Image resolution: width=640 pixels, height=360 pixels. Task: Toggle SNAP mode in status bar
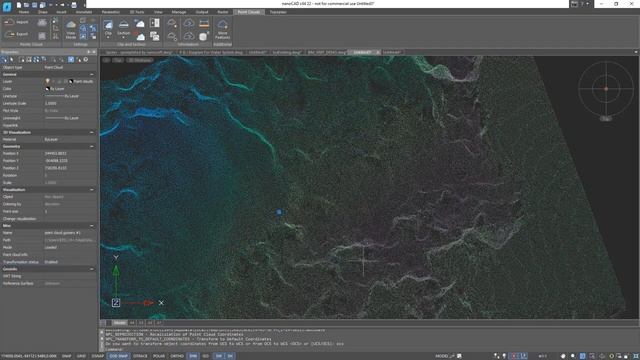(66, 356)
